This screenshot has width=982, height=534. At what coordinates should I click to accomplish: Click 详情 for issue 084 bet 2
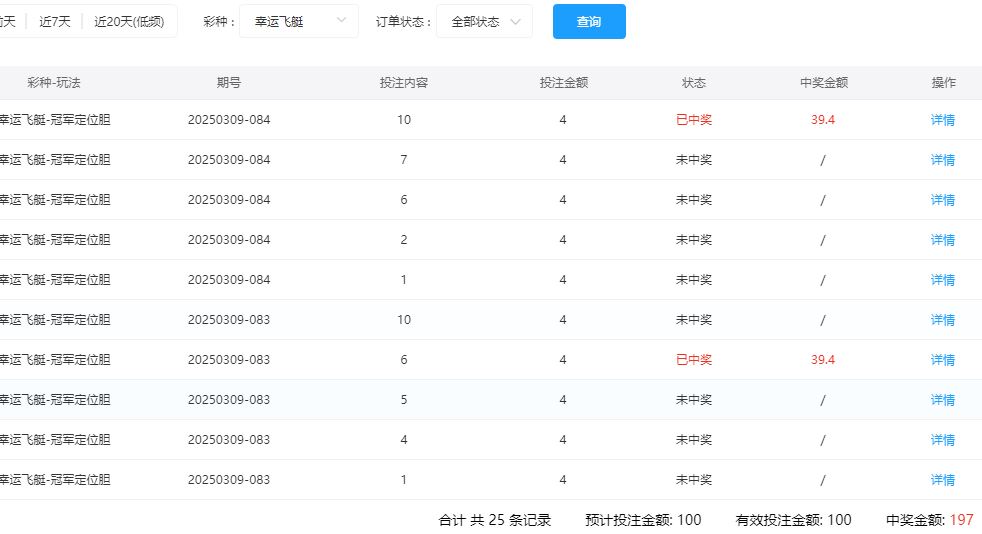[x=942, y=240]
